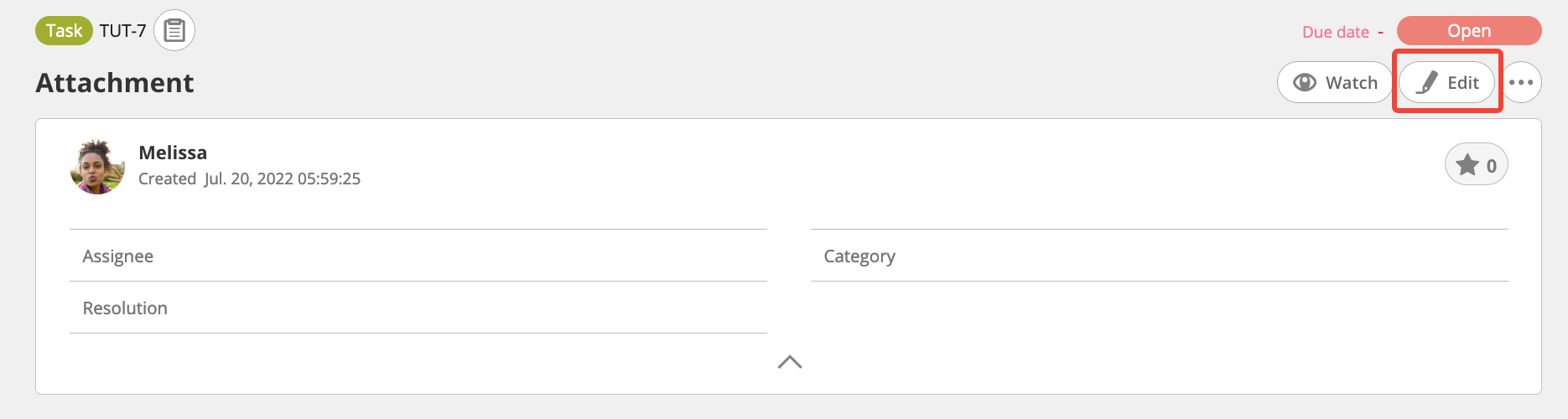Click the Due date label
The width and height of the screenshot is (1568, 419).
1336,32
